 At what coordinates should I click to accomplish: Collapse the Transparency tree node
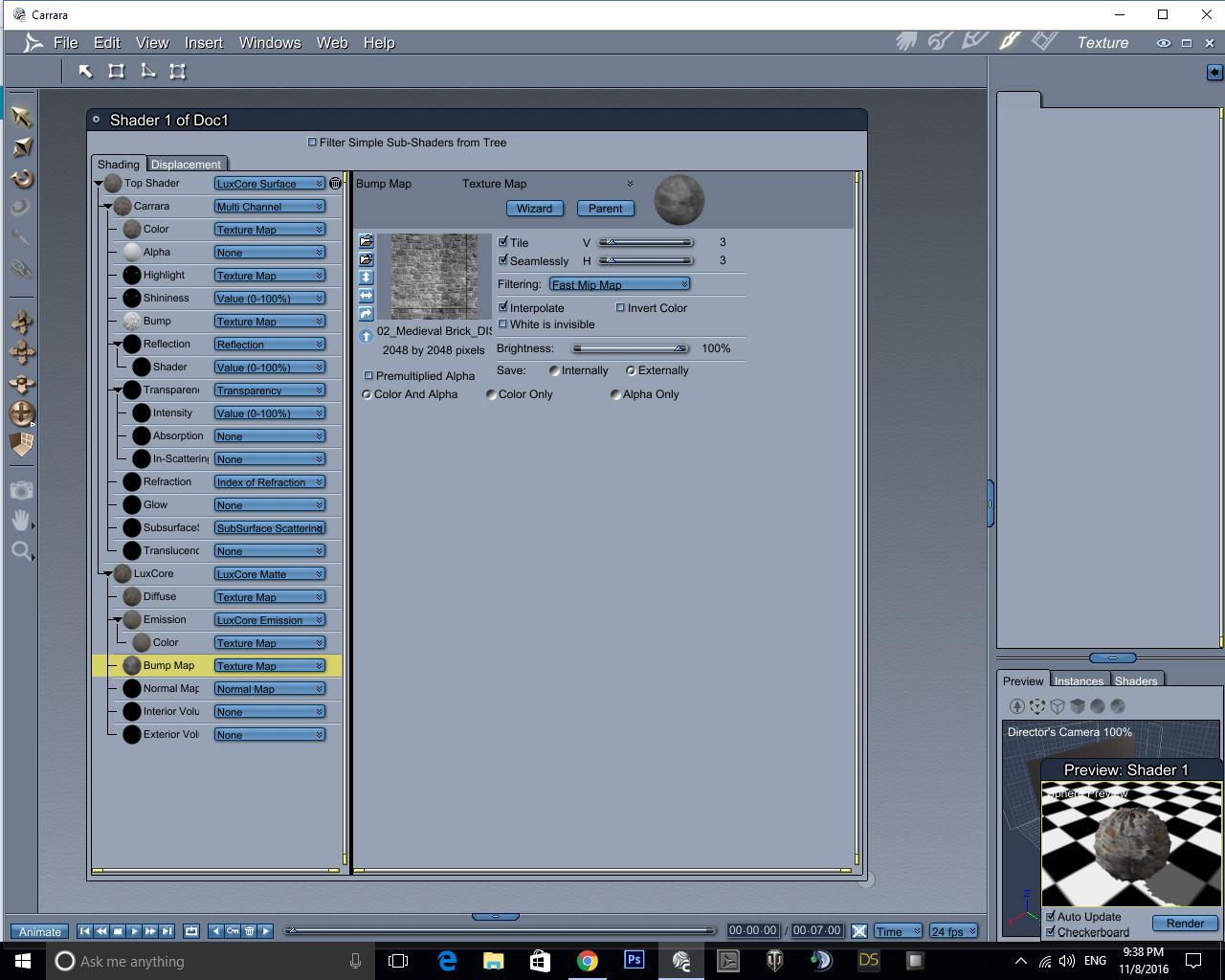coord(118,390)
